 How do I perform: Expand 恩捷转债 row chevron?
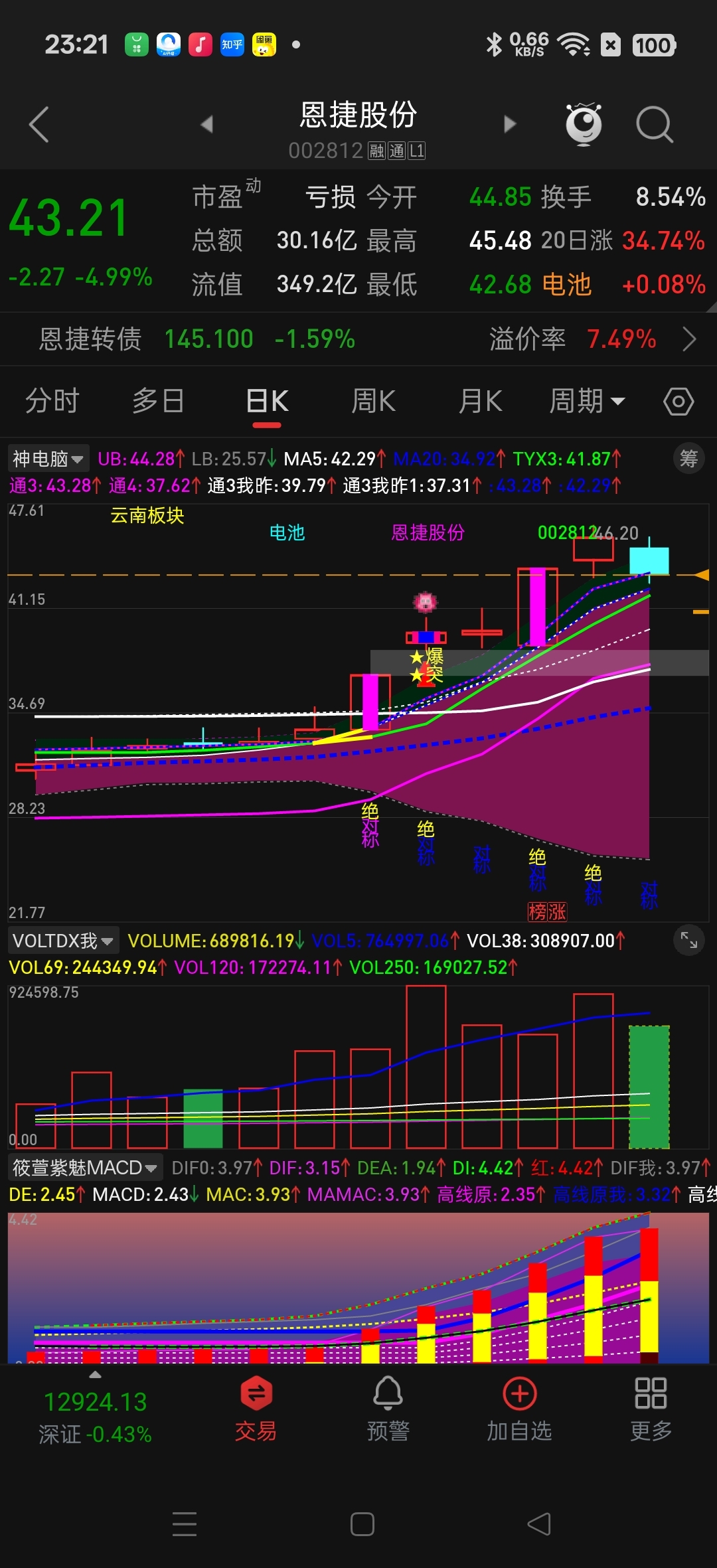pos(690,339)
